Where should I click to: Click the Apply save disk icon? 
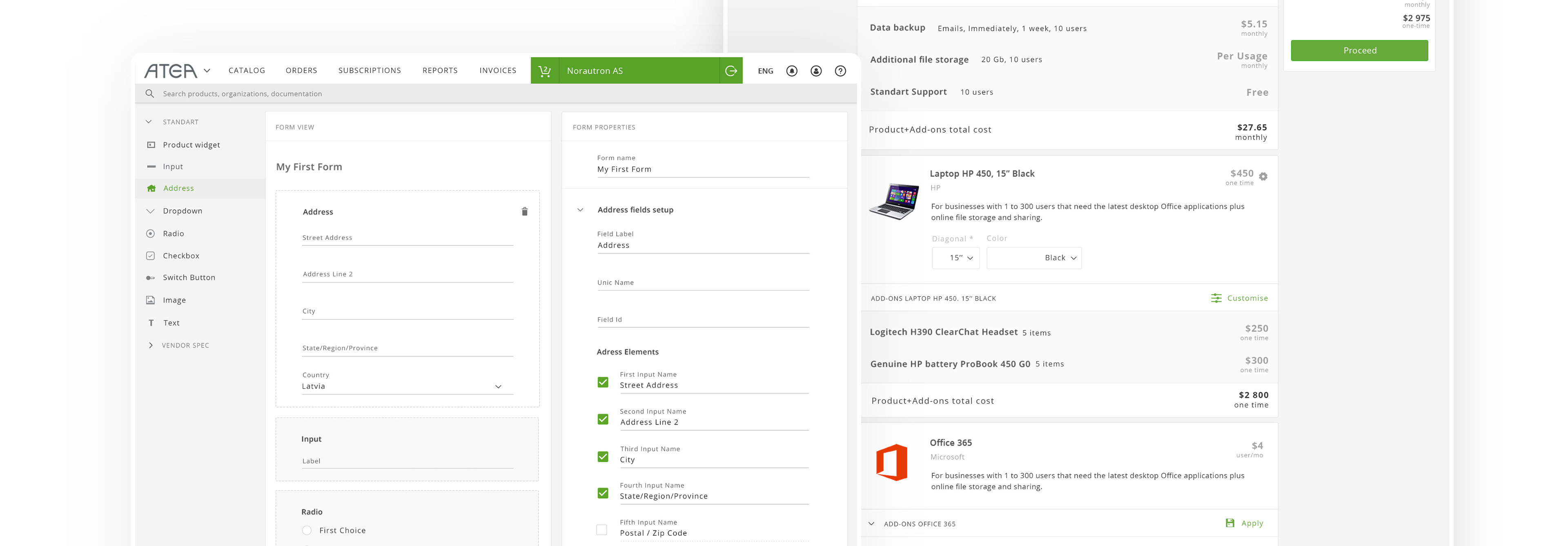1230,524
